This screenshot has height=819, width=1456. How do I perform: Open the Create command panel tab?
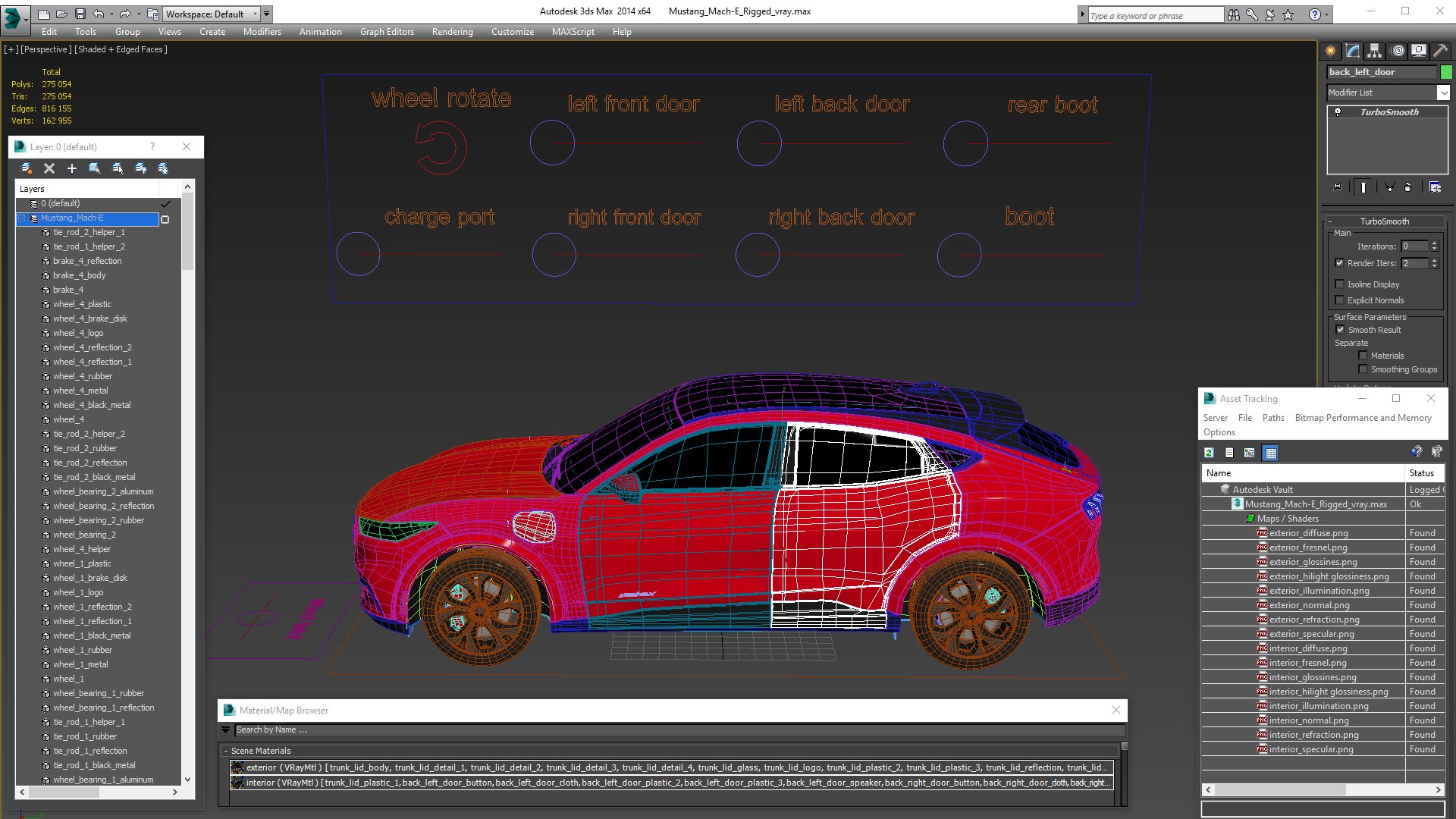[1331, 51]
